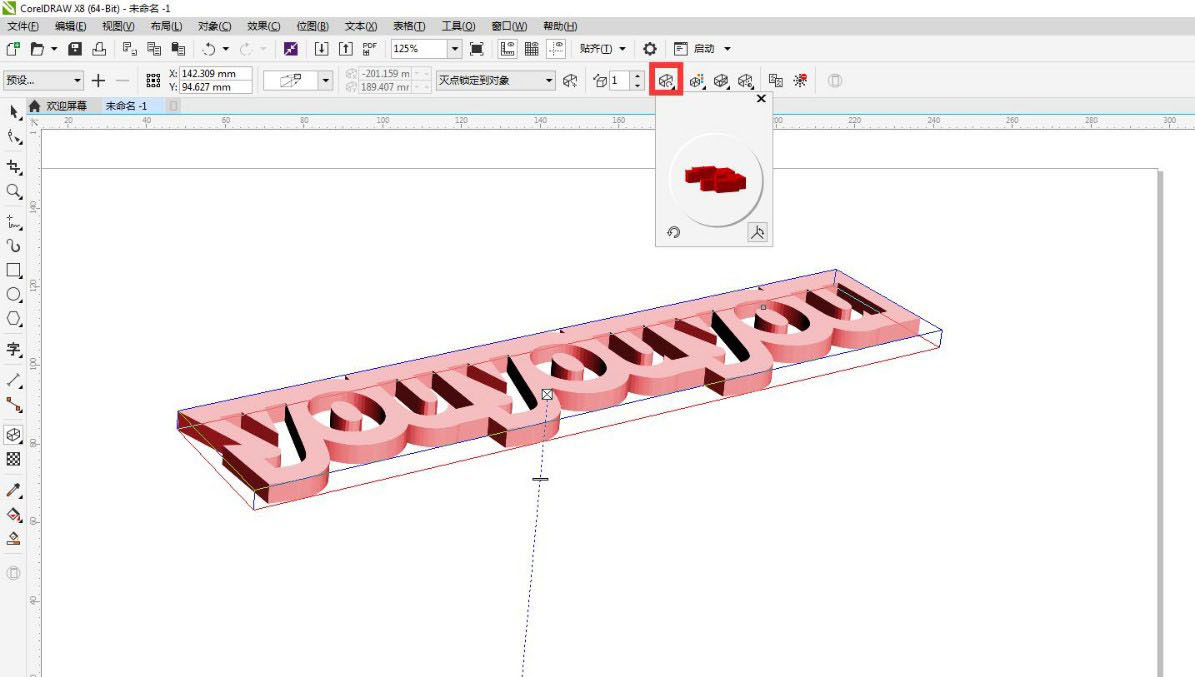Select the Zoom magnifier tool
The image size is (1195, 677).
coord(14,191)
